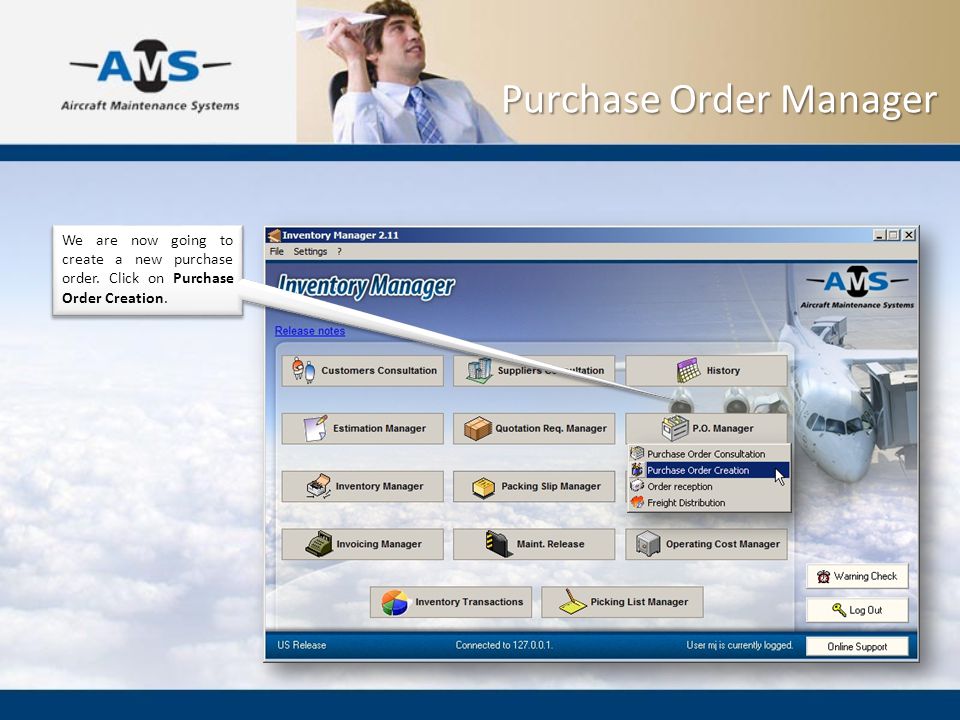Click the Order reception menu icon

(x=637, y=486)
